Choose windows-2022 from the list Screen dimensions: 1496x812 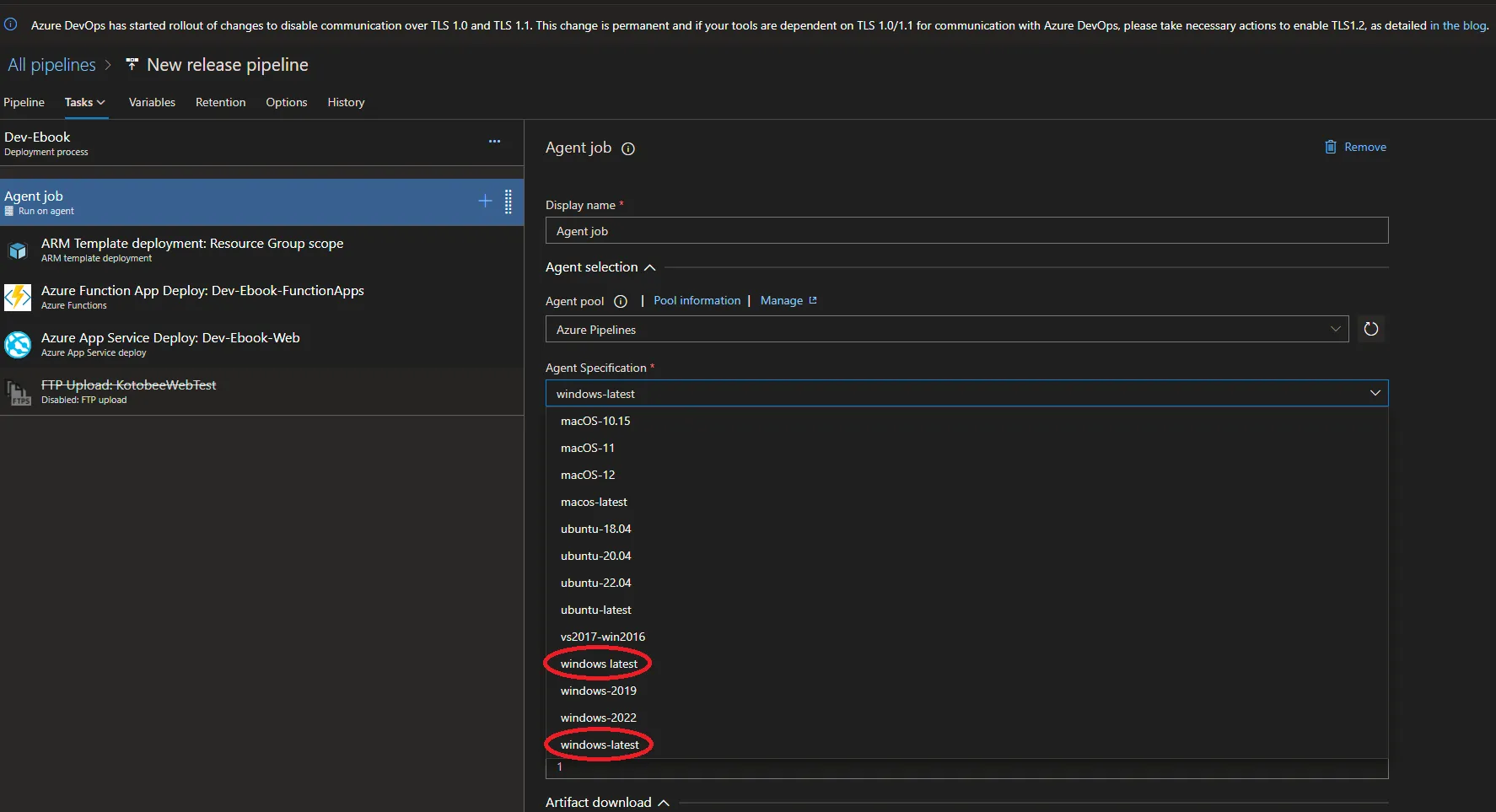[966, 718]
